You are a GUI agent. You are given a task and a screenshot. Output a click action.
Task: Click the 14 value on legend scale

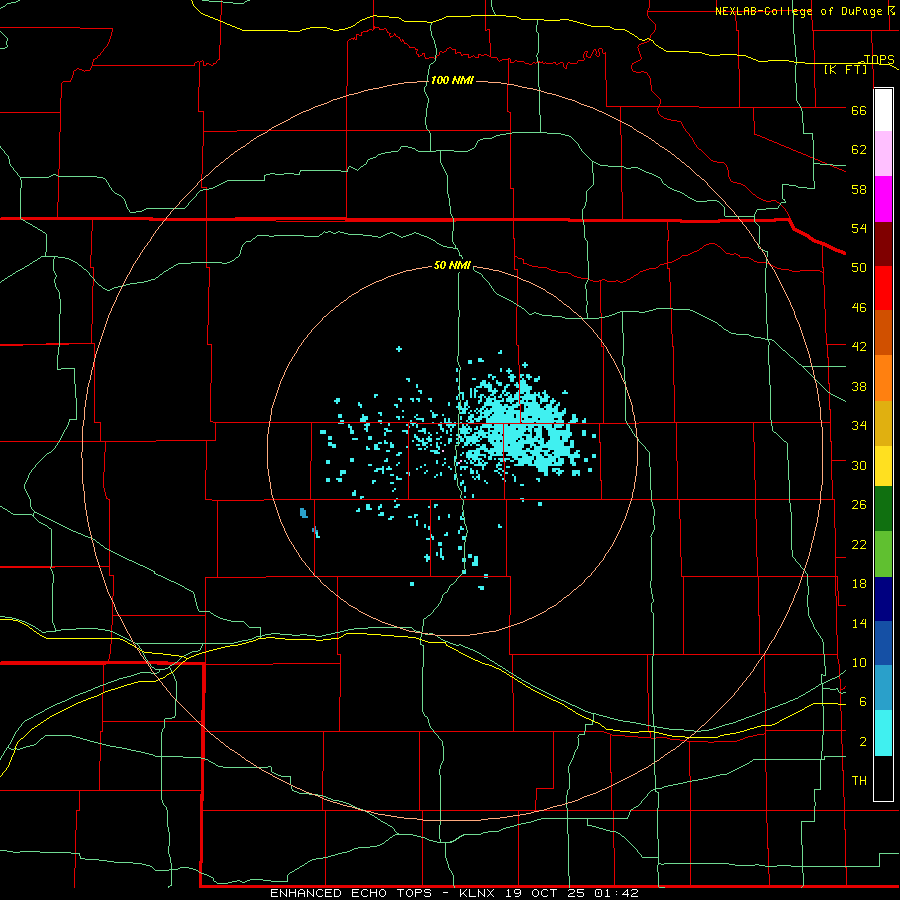859,623
